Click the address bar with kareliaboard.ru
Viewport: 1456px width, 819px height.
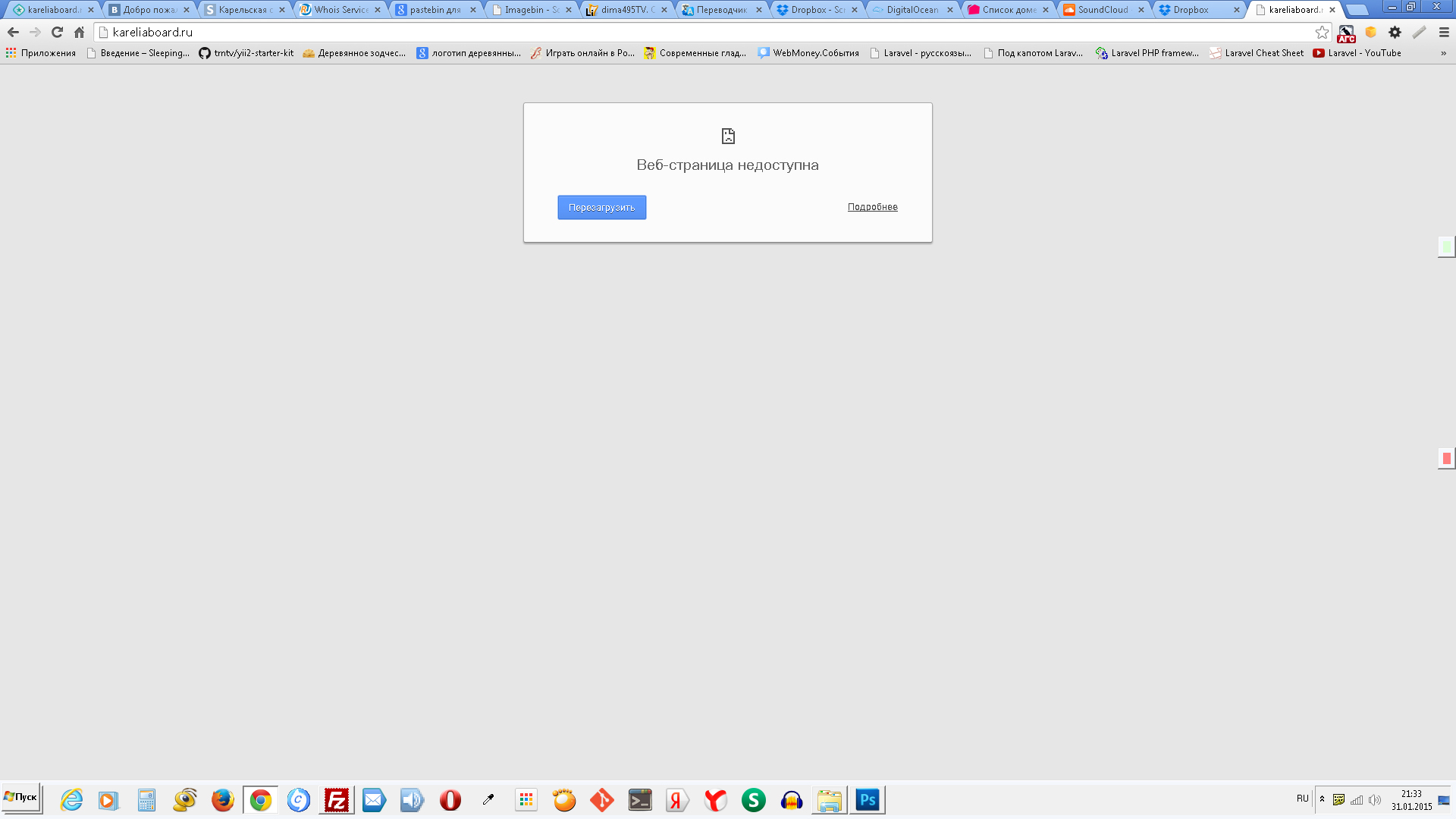[711, 33]
